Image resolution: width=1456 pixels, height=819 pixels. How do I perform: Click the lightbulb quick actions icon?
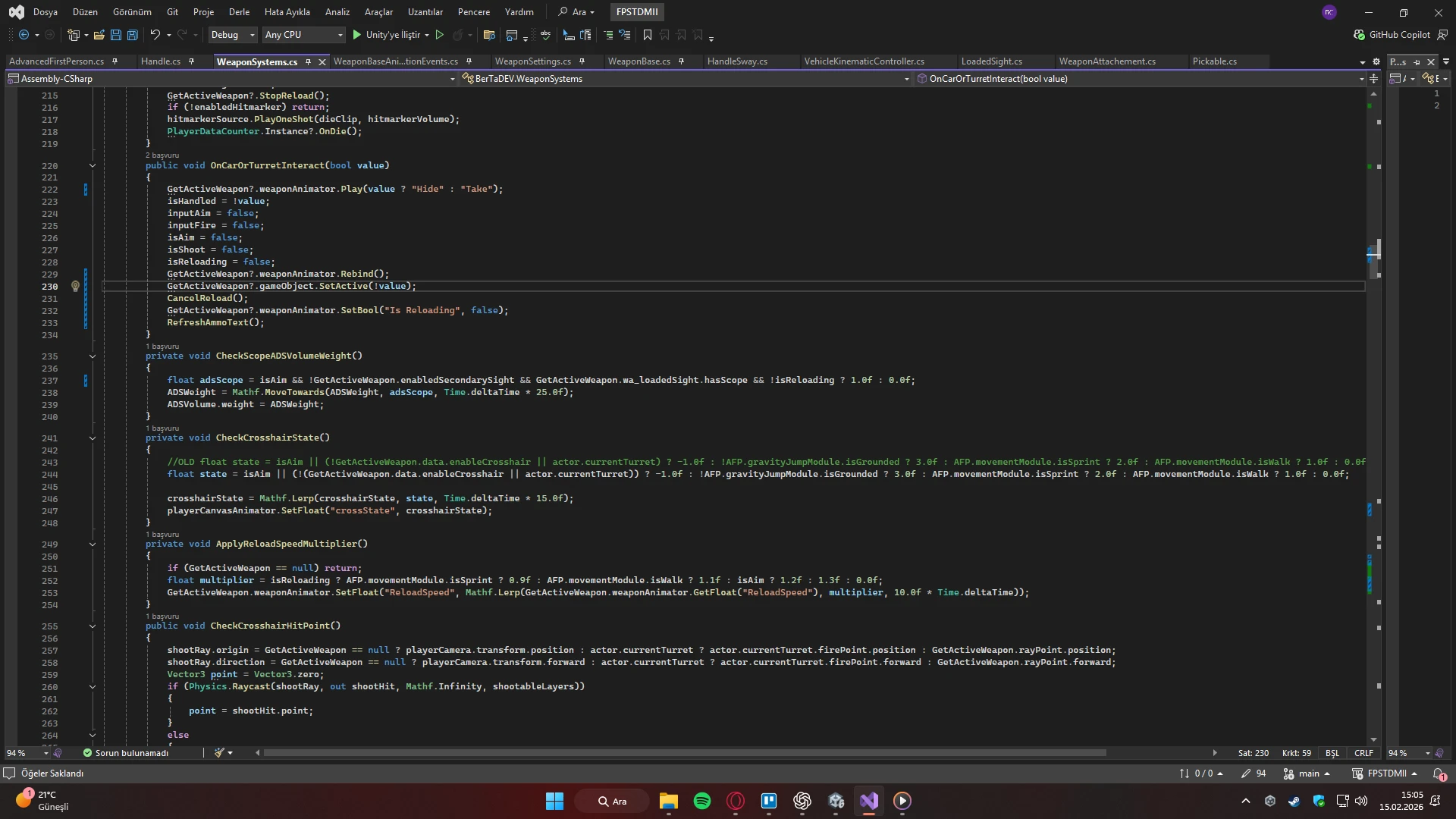pyautogui.click(x=75, y=287)
